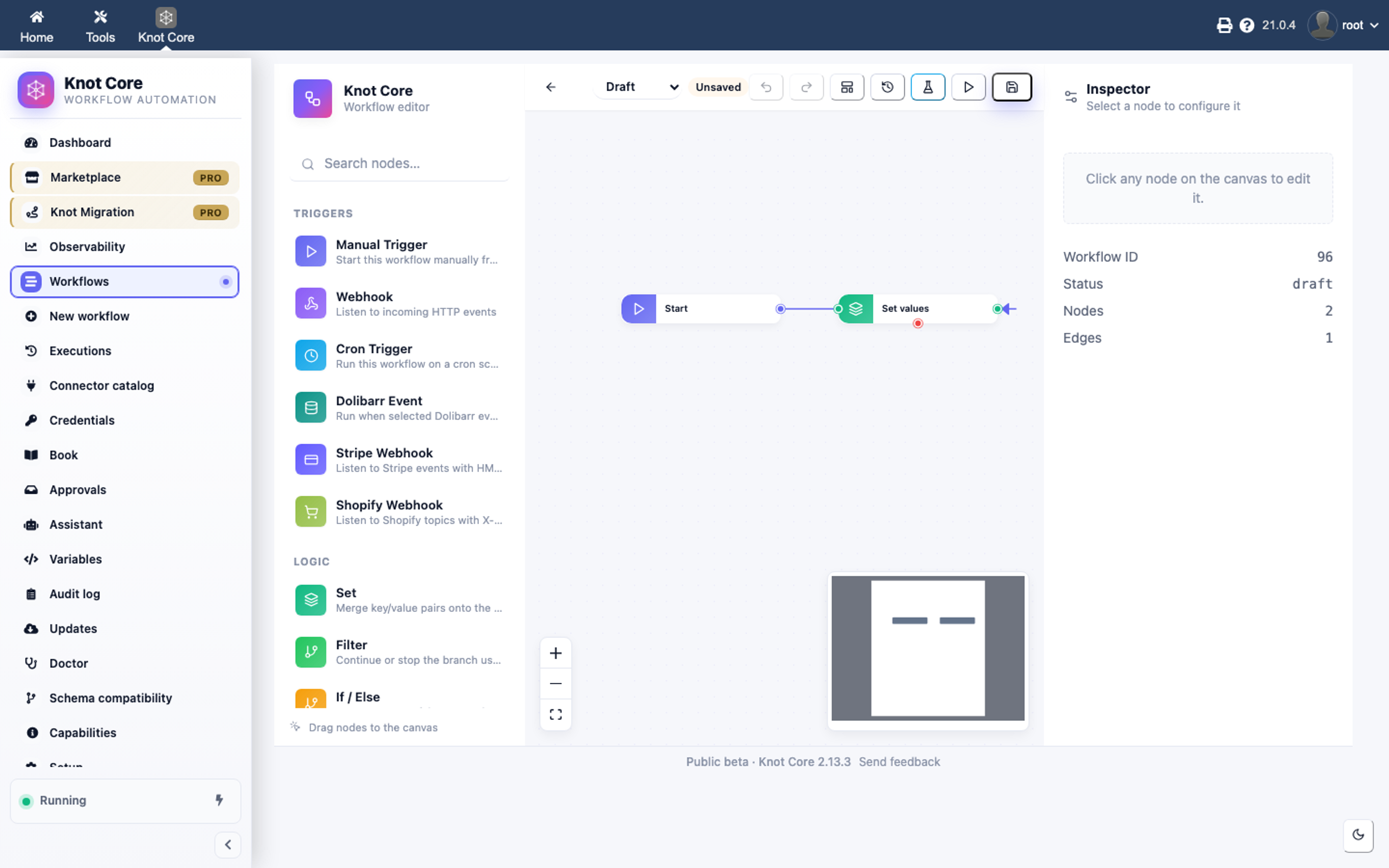This screenshot has width=1389, height=868.
Task: Select the Start node on canvas
Action: pyautogui.click(x=700, y=309)
